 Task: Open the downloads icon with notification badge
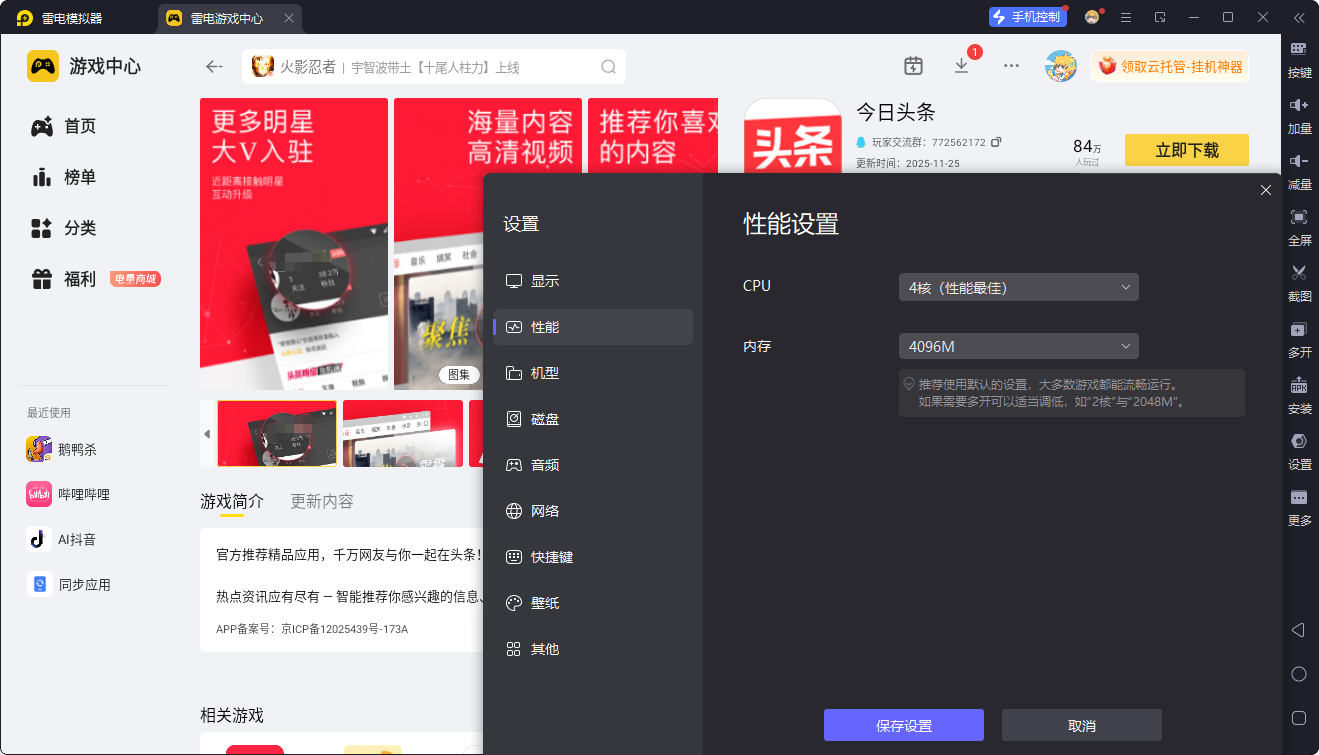click(961, 66)
